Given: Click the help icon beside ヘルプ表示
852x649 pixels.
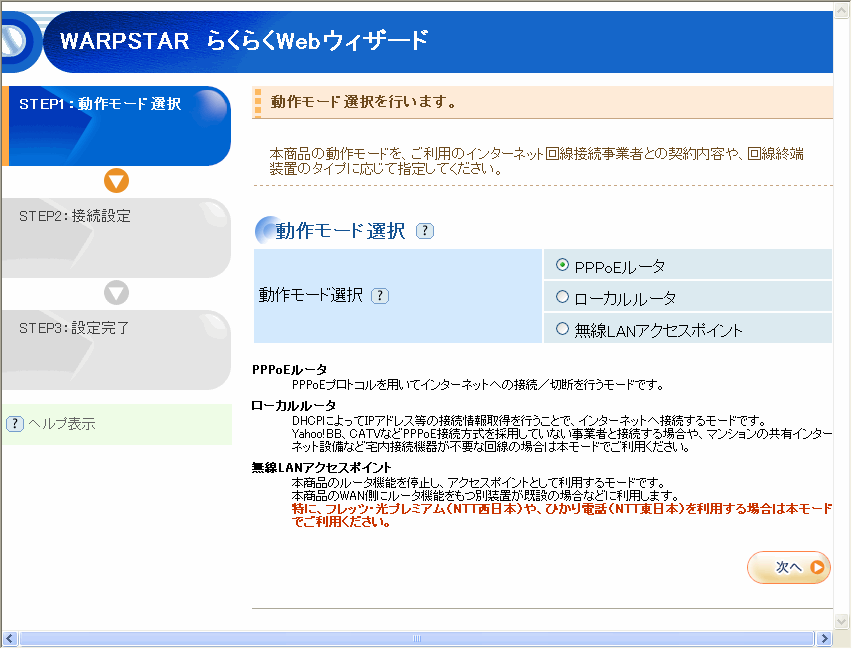Looking at the screenshot, I should point(15,423).
